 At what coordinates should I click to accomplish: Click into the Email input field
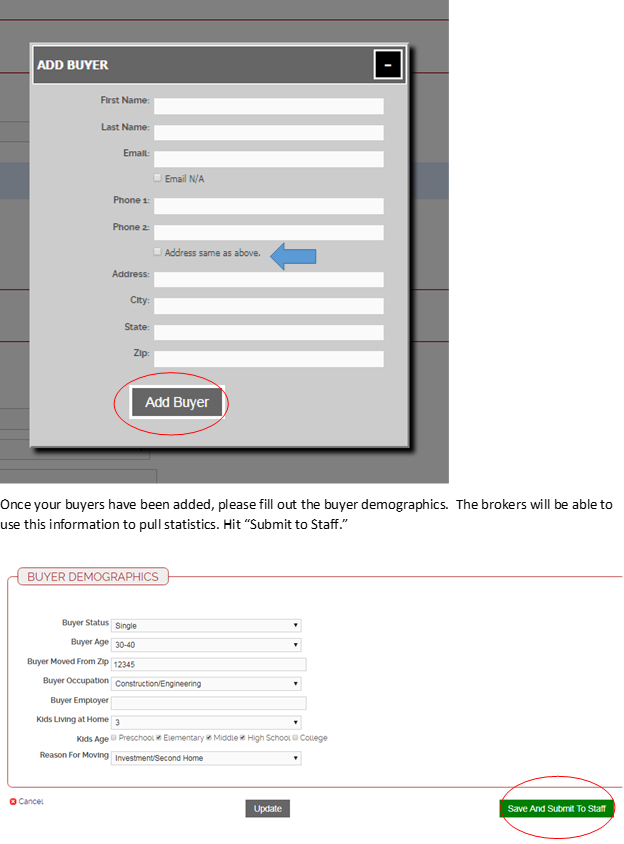pyautogui.click(x=268, y=159)
